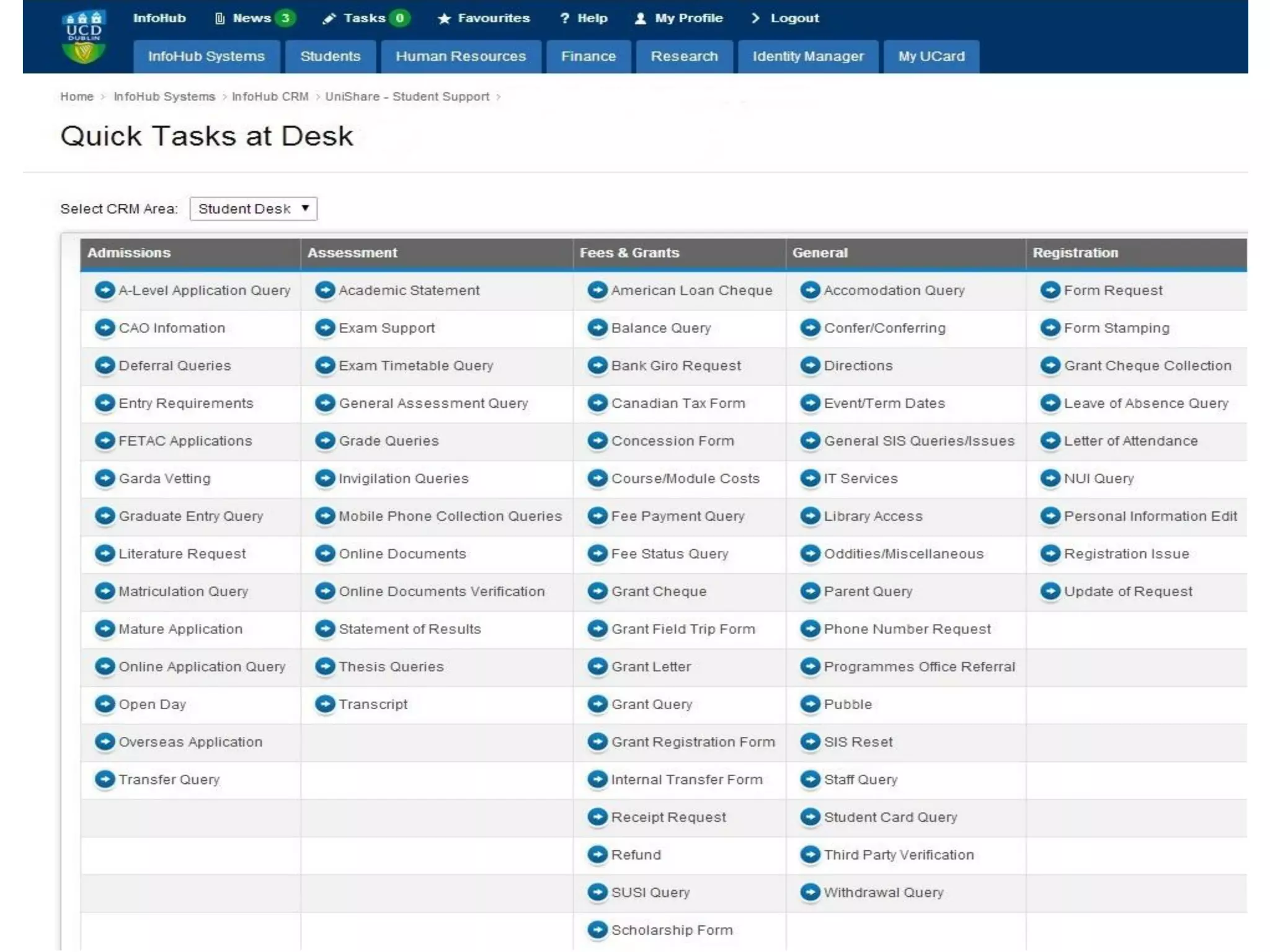Open the Help menu item

point(592,18)
